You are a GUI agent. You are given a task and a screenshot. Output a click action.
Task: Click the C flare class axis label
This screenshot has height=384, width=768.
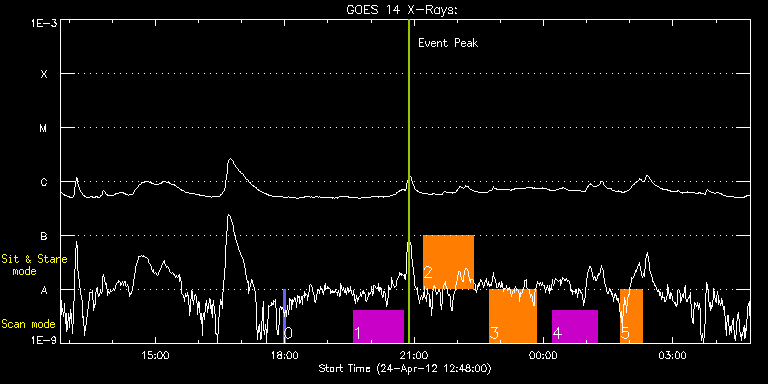click(44, 183)
